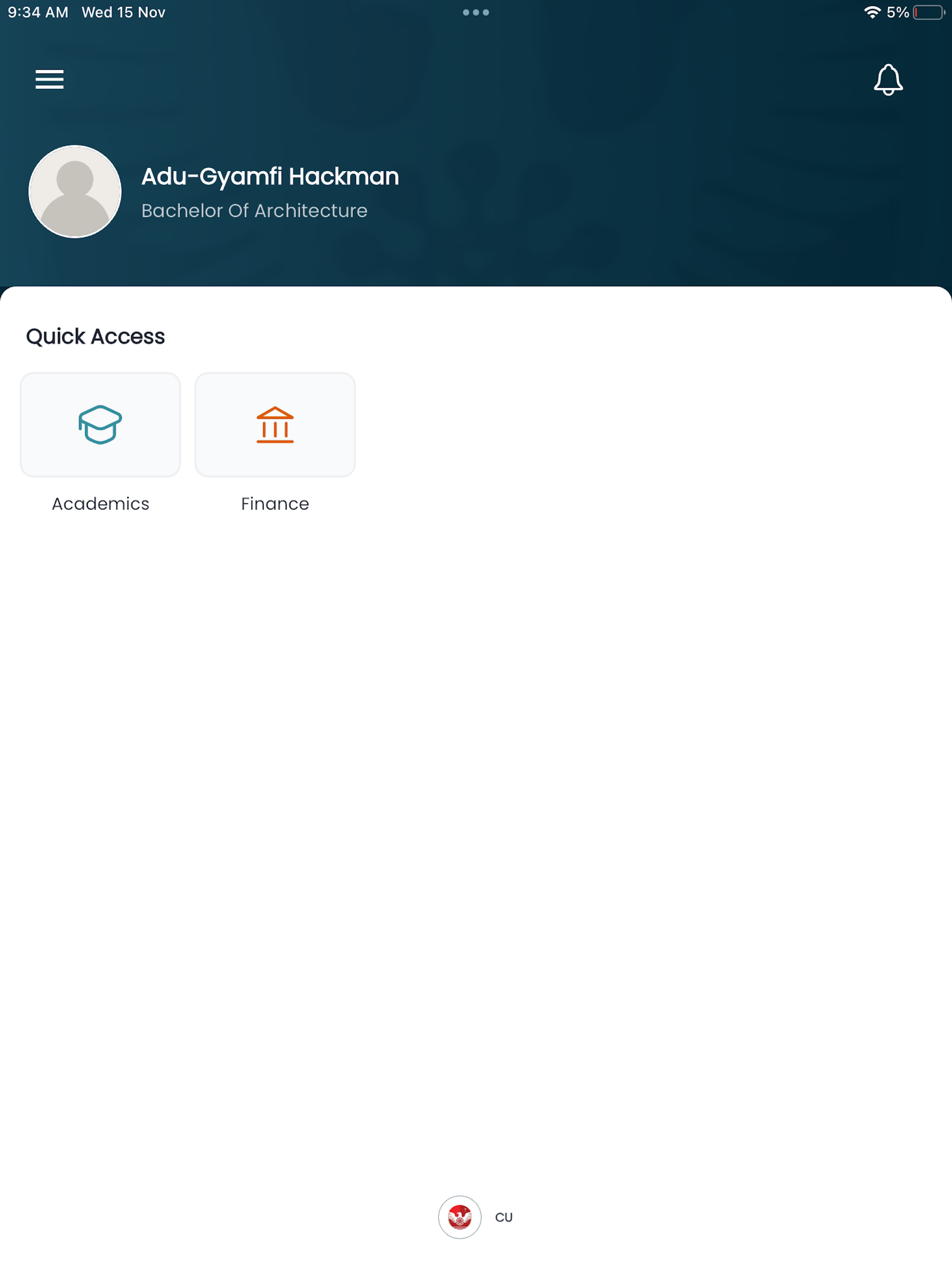Tap the CU text at bottom
Screen dimensions: 952x1270
[x=503, y=1217]
